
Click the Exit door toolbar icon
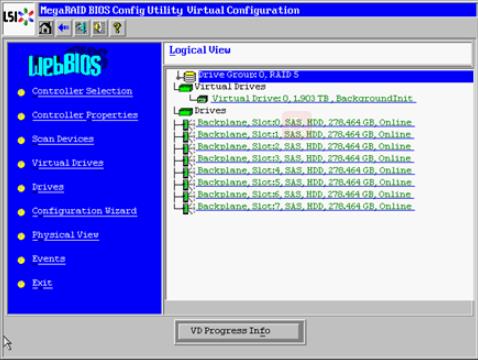click(81, 28)
